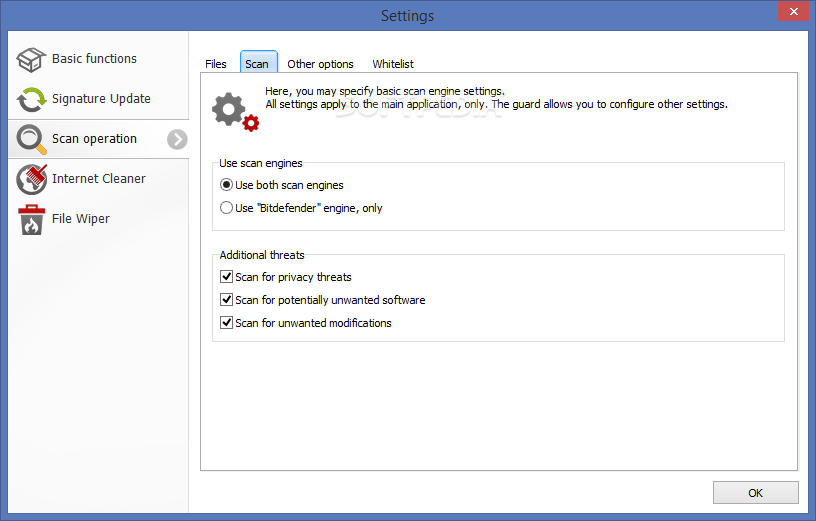Click the gear icon beside scan description

click(235, 112)
